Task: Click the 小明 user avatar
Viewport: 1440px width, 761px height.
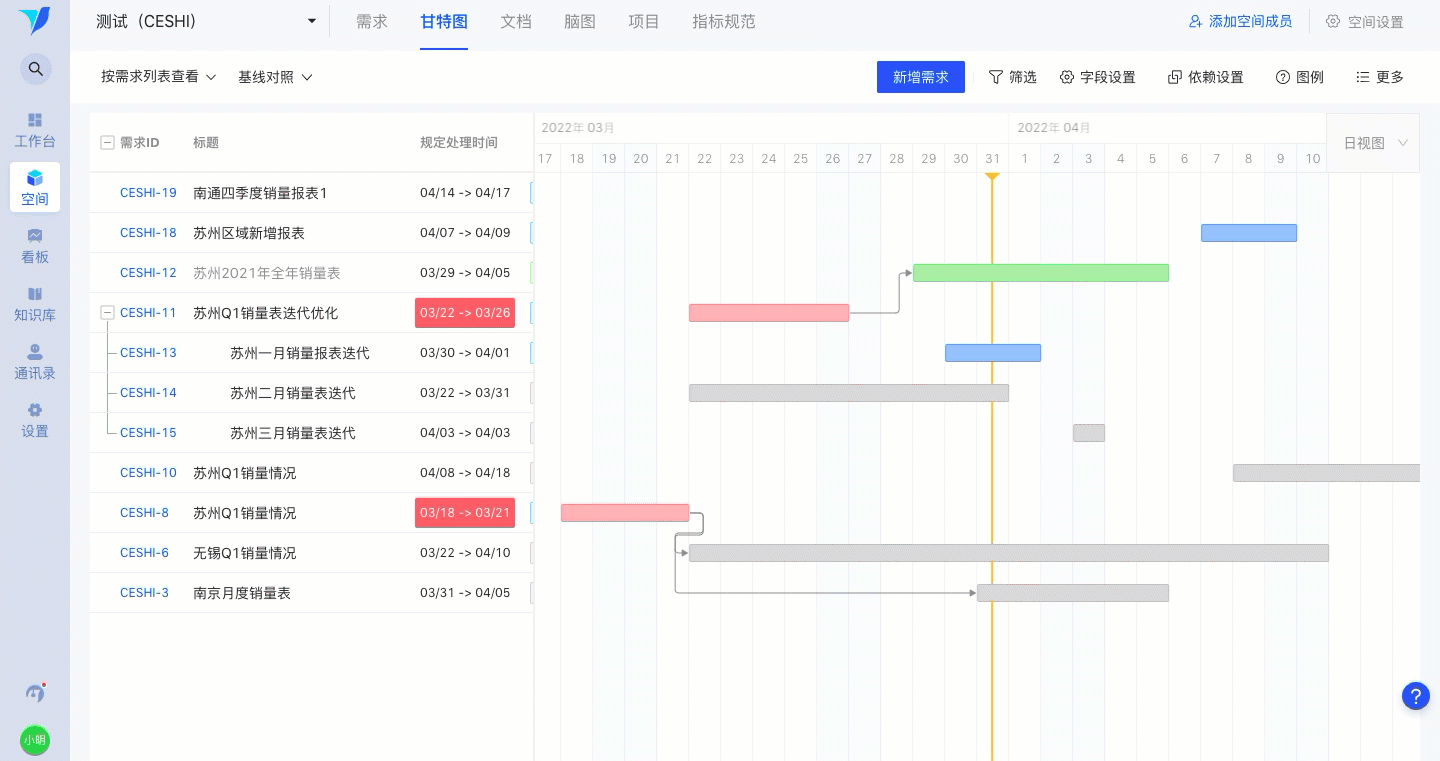Action: pos(35,740)
